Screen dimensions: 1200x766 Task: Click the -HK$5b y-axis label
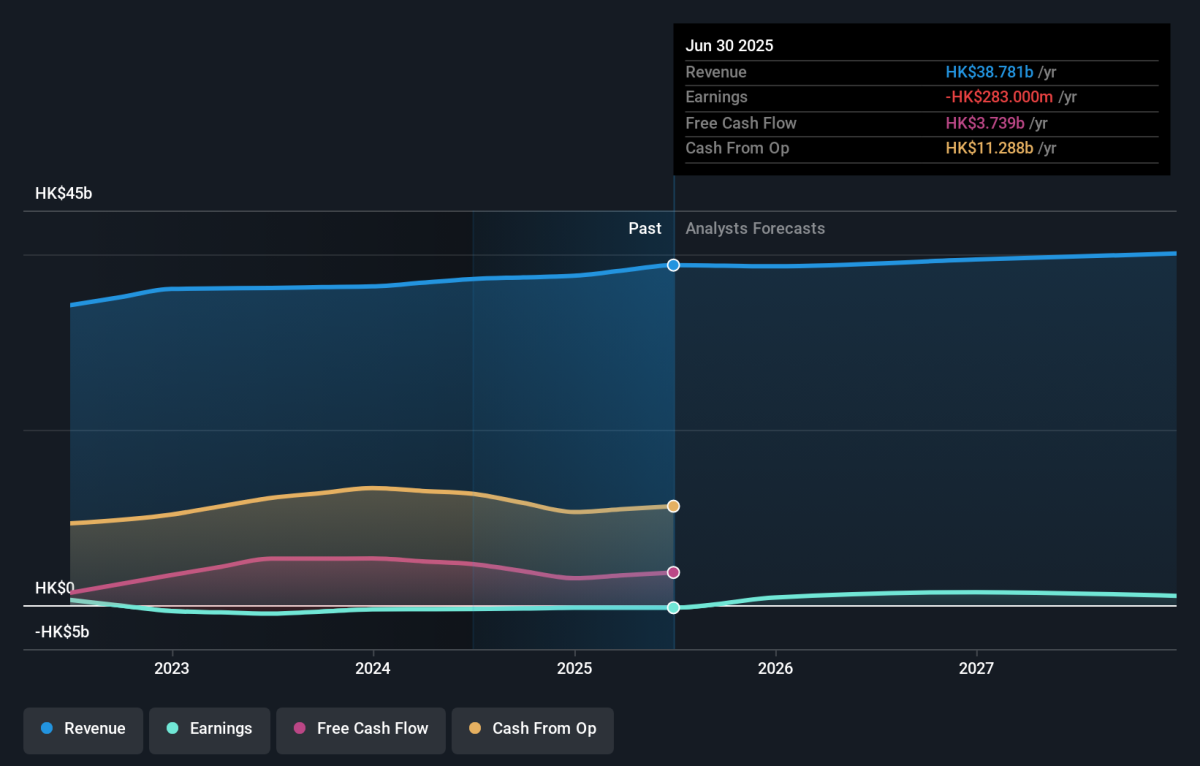pos(62,632)
